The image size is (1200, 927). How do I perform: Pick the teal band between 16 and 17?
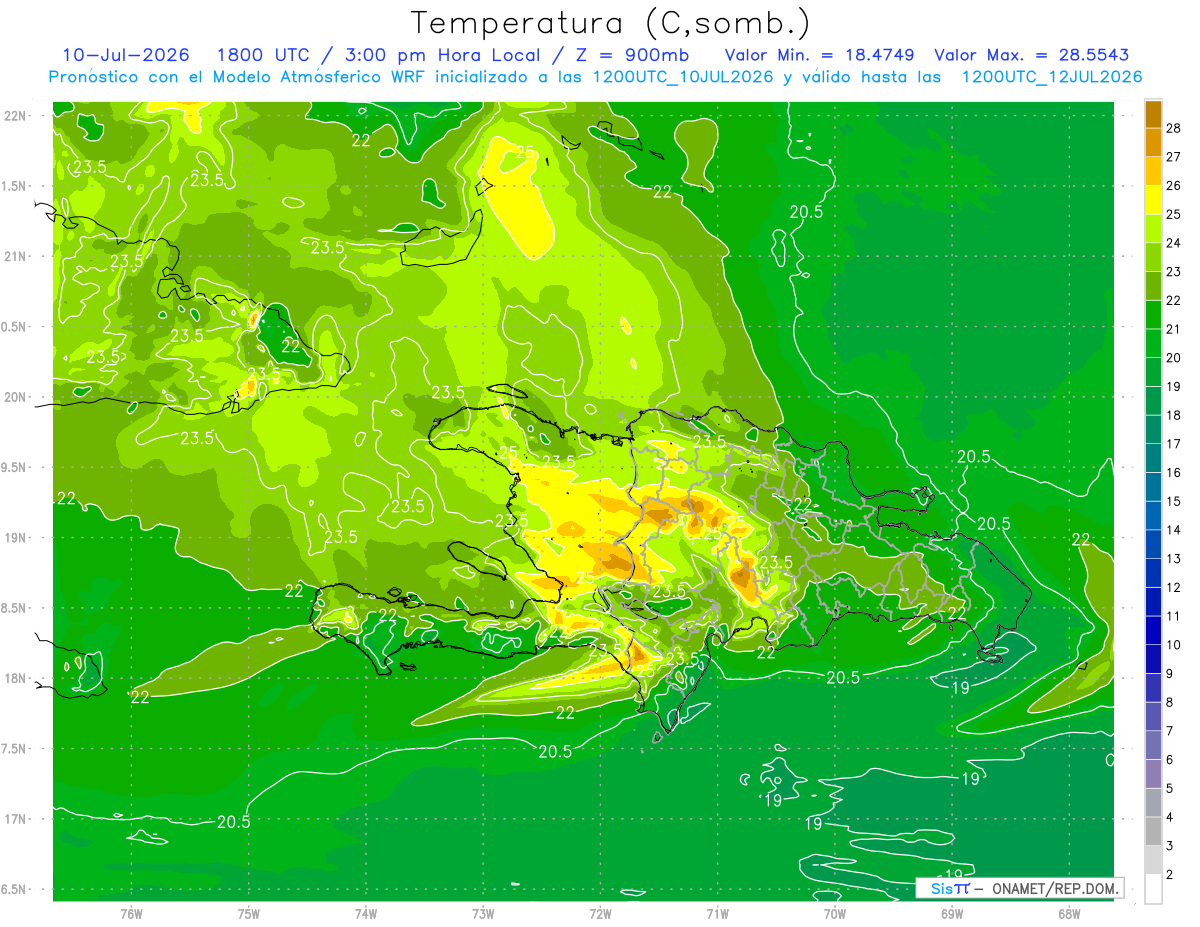coord(1153,459)
